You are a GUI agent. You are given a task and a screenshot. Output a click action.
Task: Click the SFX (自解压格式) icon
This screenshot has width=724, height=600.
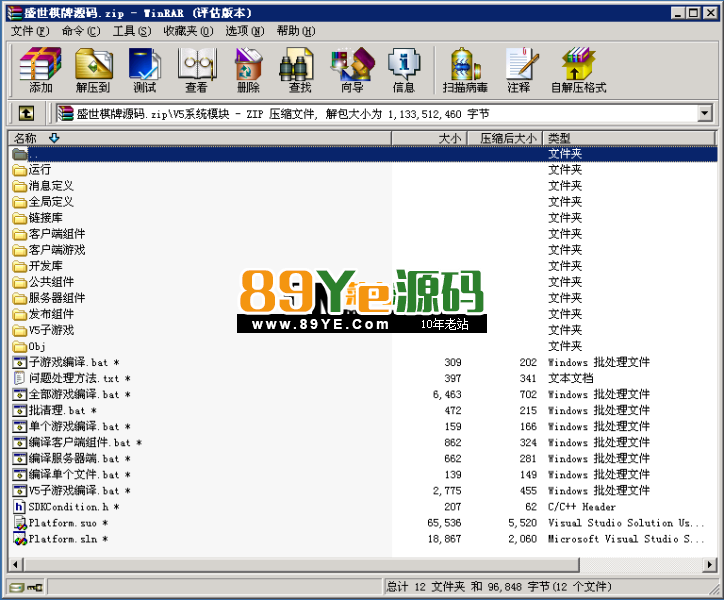[578, 70]
